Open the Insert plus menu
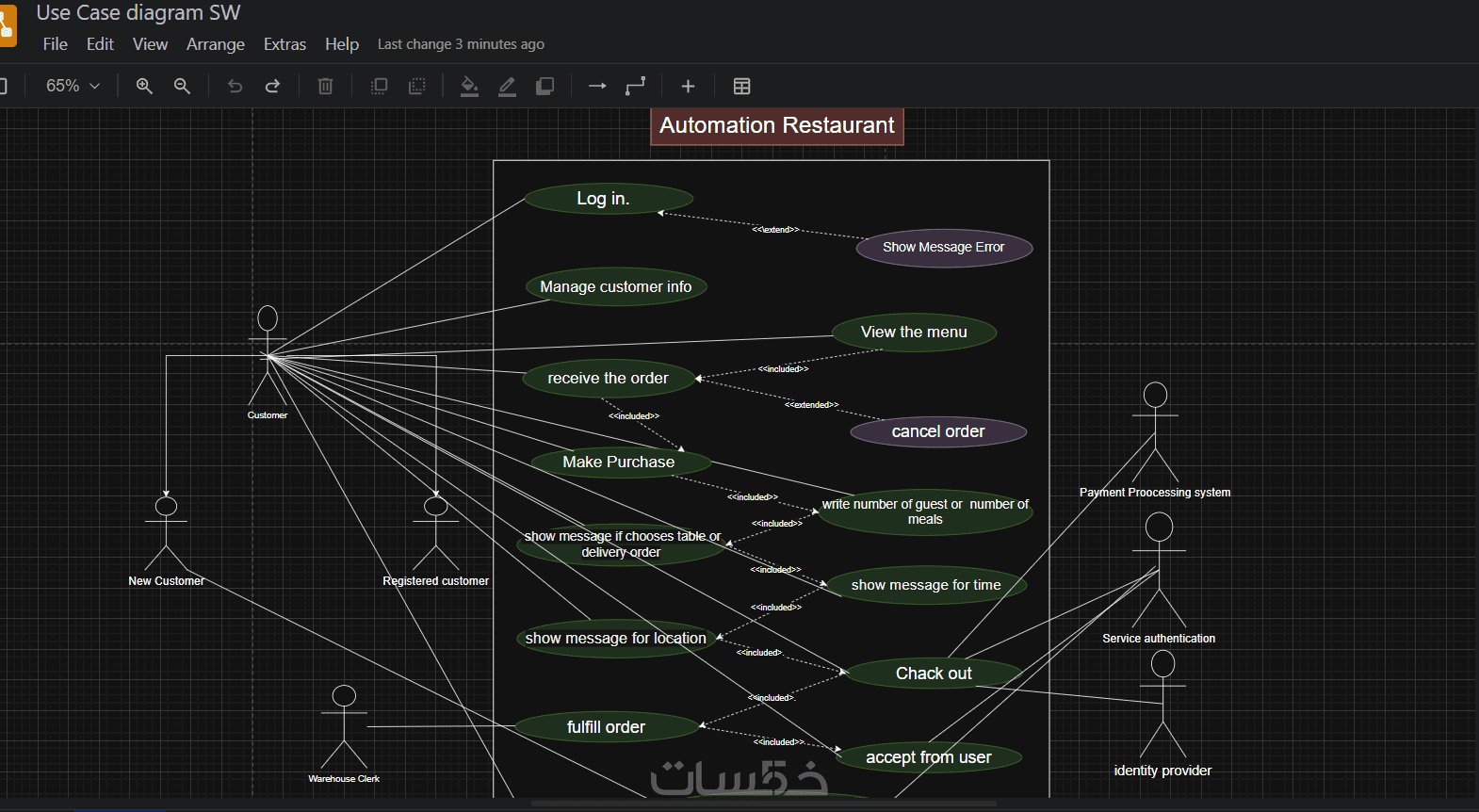This screenshot has height=812, width=1479. tap(688, 86)
